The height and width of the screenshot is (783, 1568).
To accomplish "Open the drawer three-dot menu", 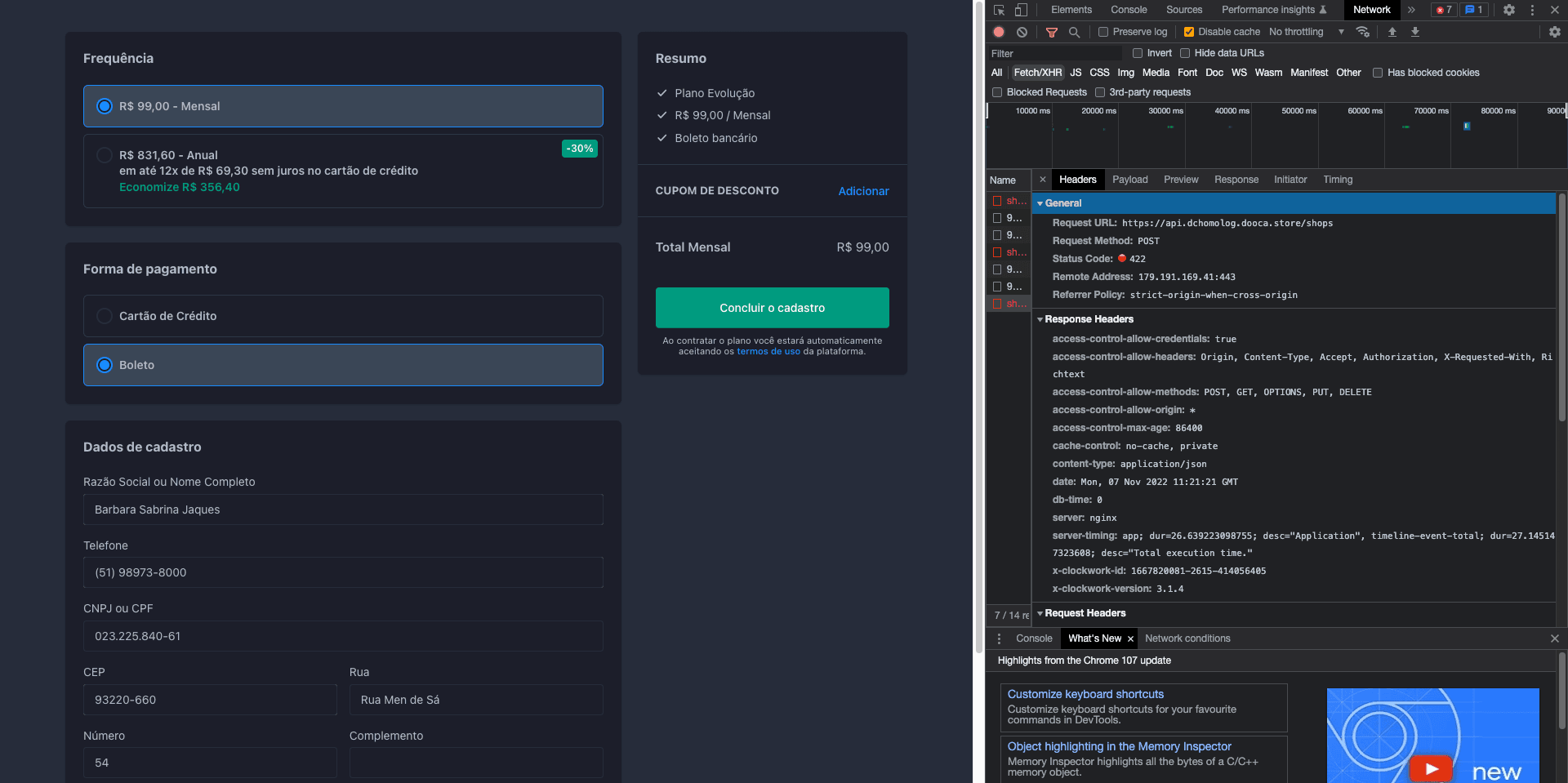I will pos(999,638).
